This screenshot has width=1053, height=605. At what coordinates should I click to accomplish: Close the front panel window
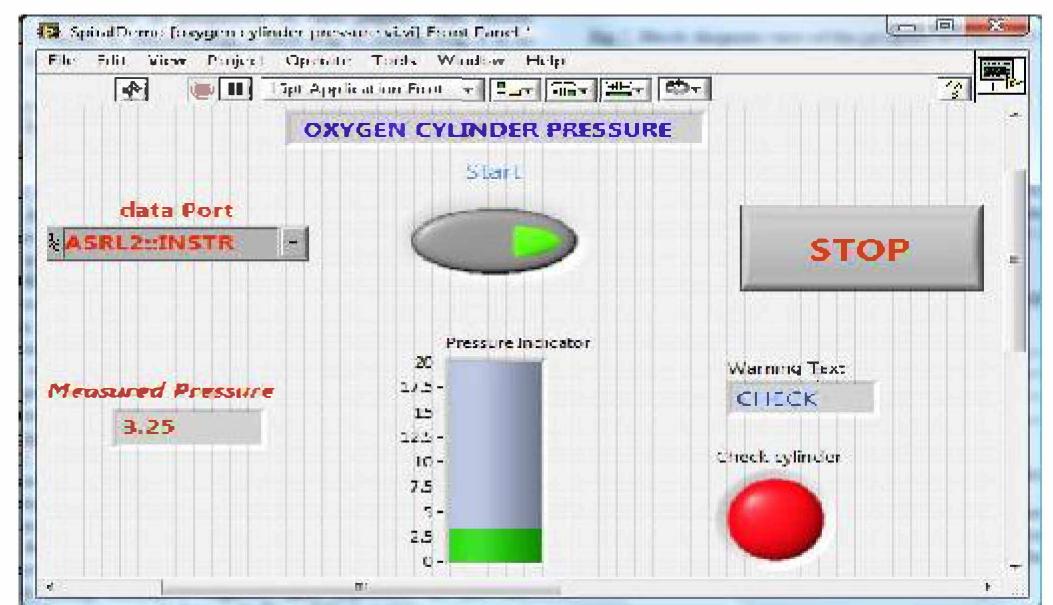(997, 26)
